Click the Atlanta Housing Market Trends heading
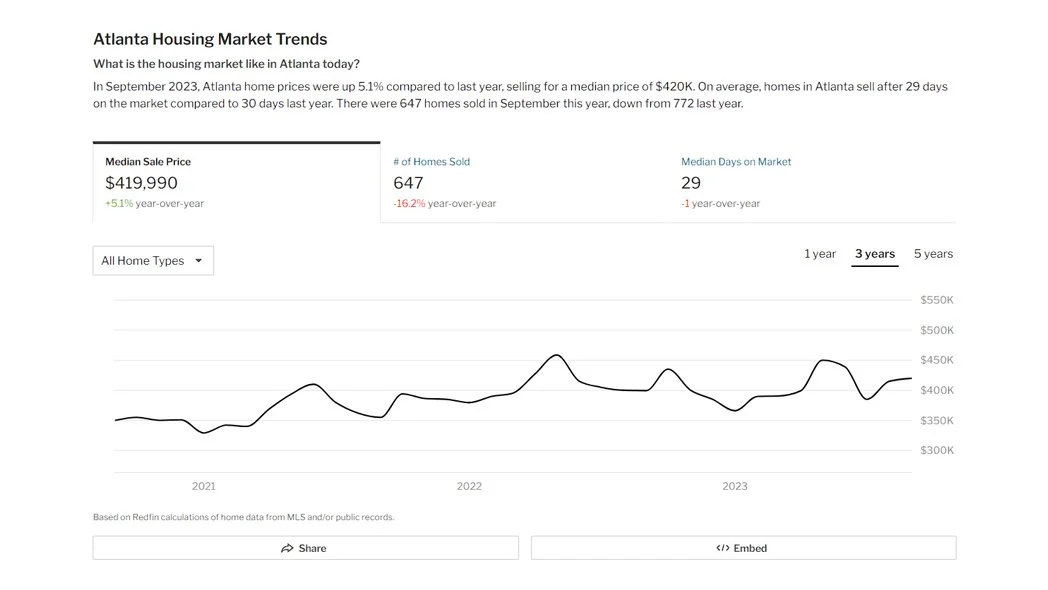This screenshot has height=590, width=1048. [x=210, y=40]
